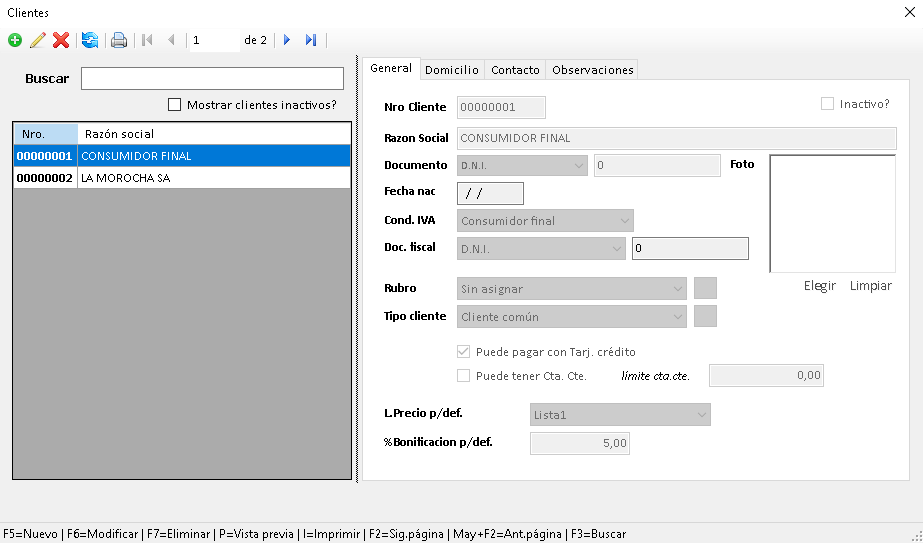Click the Buscar search input field
923x543 pixels.
pyautogui.click(x=212, y=79)
